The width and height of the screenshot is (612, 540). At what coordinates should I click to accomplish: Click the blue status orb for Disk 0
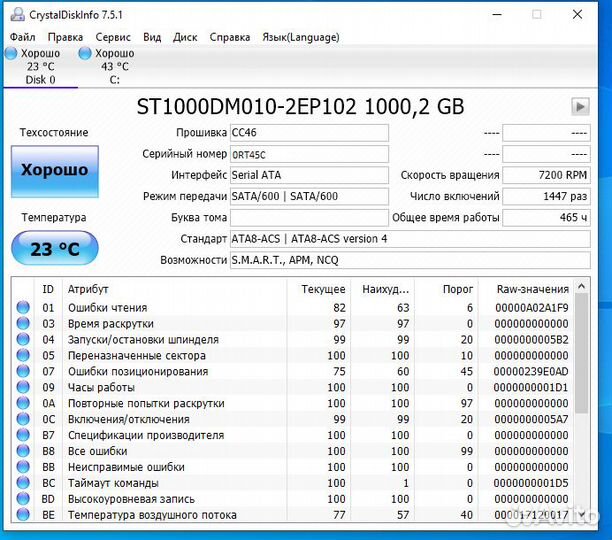coord(11,53)
